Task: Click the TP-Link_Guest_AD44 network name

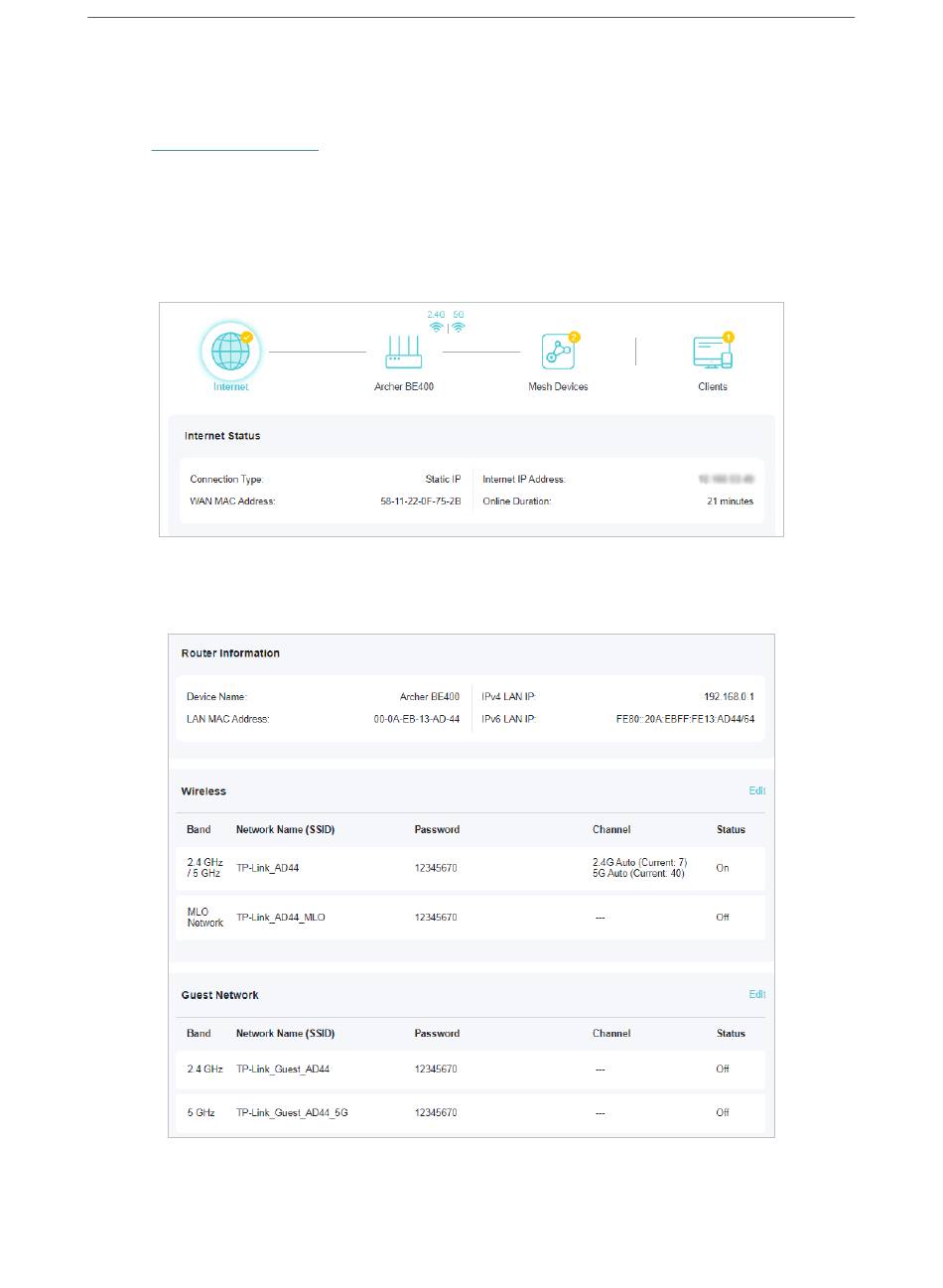Action: click(x=283, y=1070)
